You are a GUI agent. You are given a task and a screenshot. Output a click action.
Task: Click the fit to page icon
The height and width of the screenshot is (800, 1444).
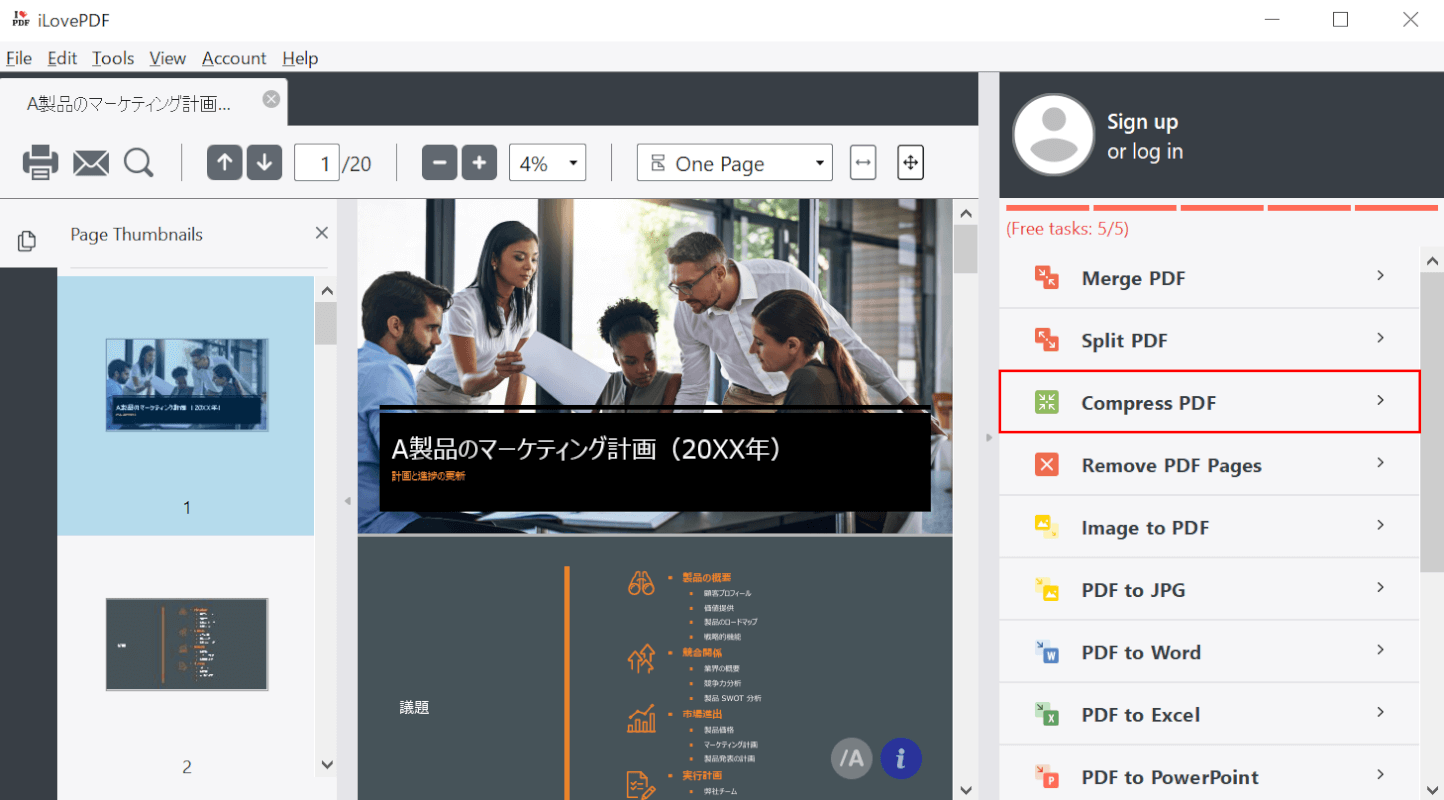pyautogui.click(x=910, y=163)
